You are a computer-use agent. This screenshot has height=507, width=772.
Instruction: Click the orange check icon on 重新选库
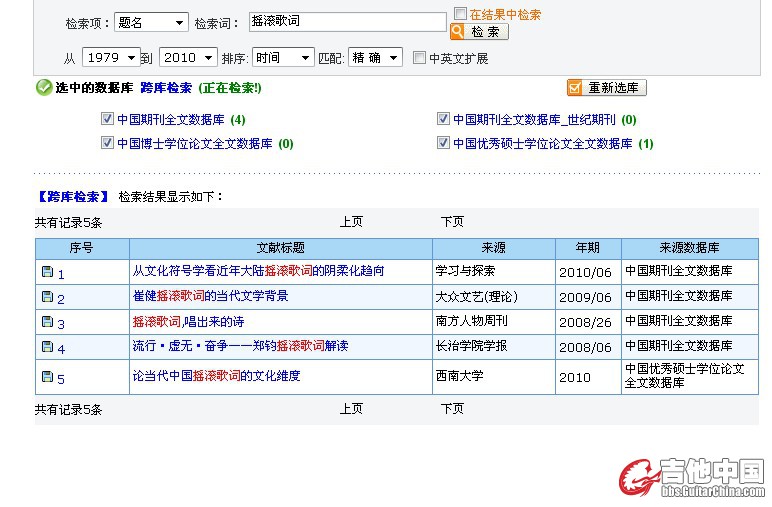(x=574, y=88)
